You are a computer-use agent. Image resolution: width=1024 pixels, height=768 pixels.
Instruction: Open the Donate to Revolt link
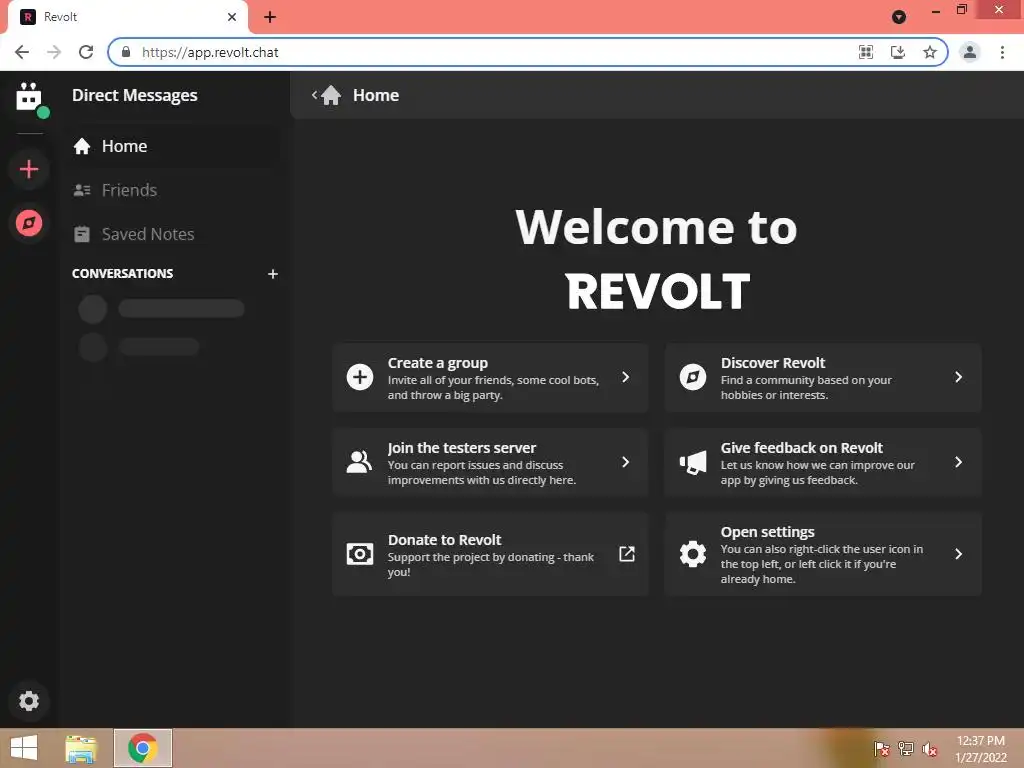[x=490, y=554]
